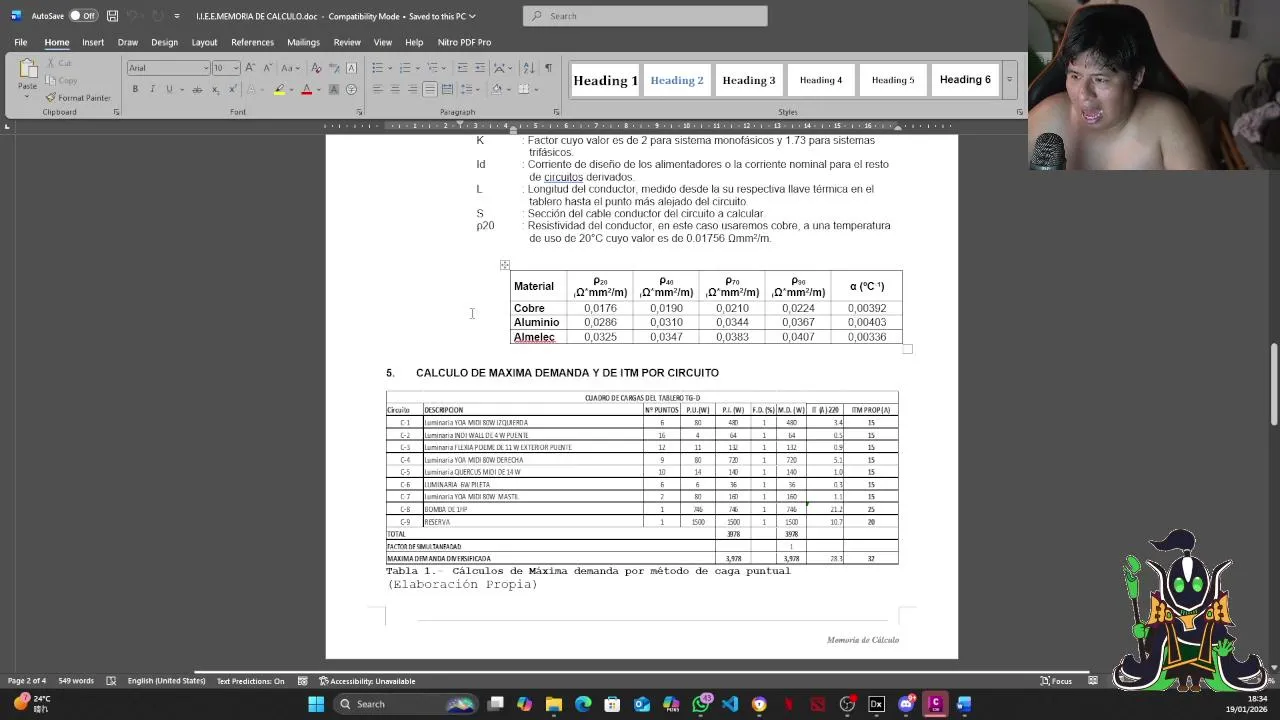The image size is (1280, 720).
Task: Expand bullets list dropdown
Action: (389, 68)
